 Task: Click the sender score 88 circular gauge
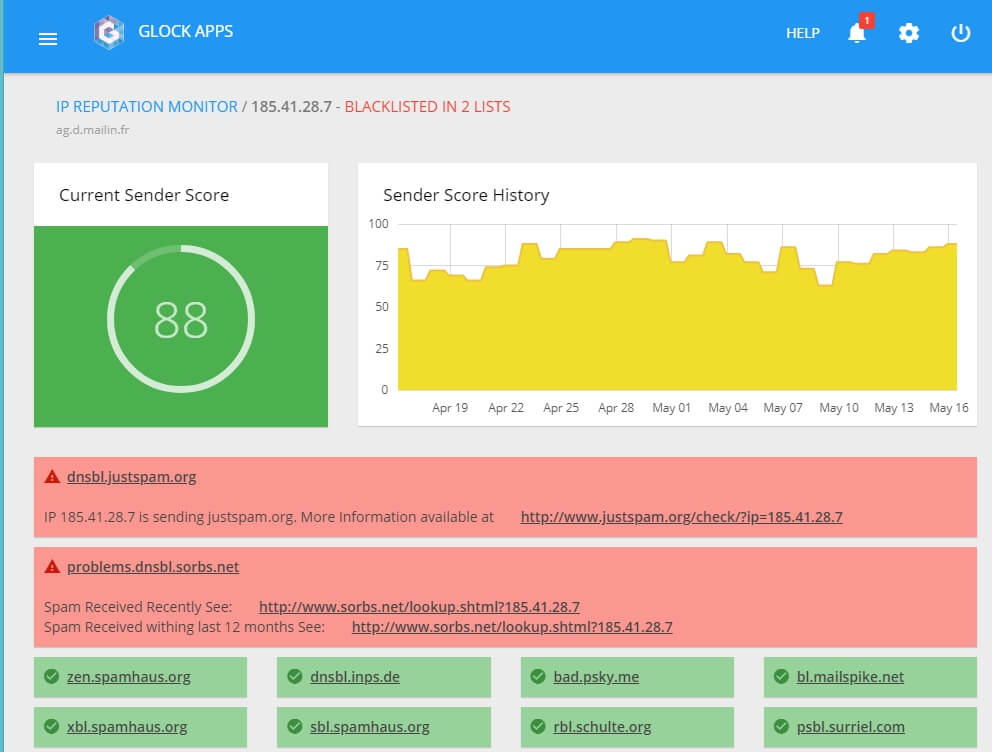[x=181, y=319]
